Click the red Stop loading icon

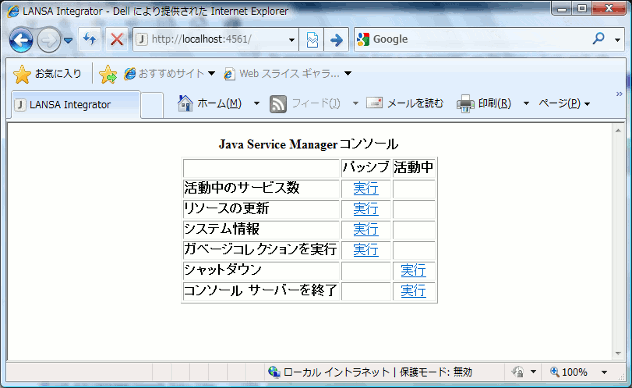click(x=117, y=39)
